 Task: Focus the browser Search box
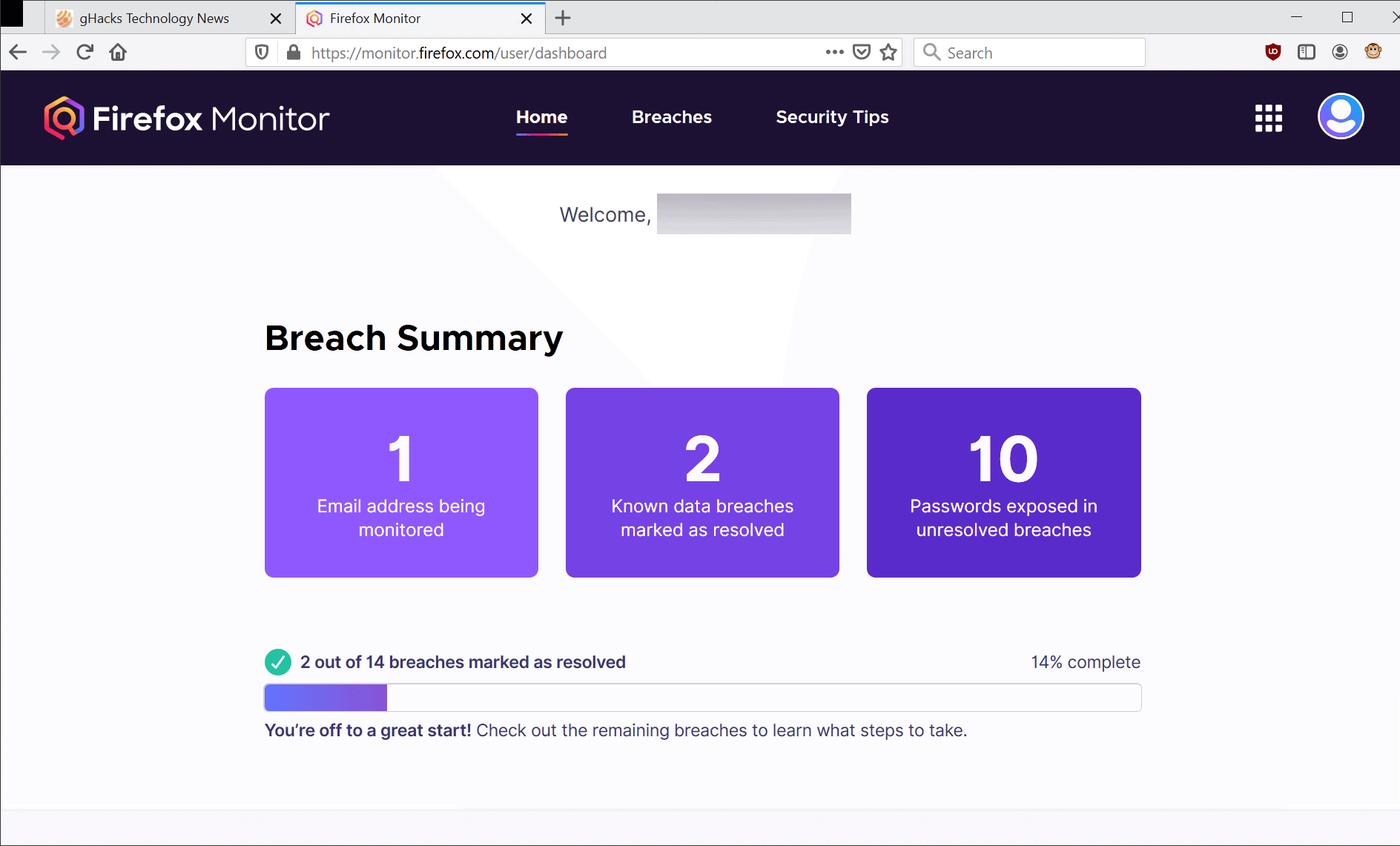[x=1029, y=53]
